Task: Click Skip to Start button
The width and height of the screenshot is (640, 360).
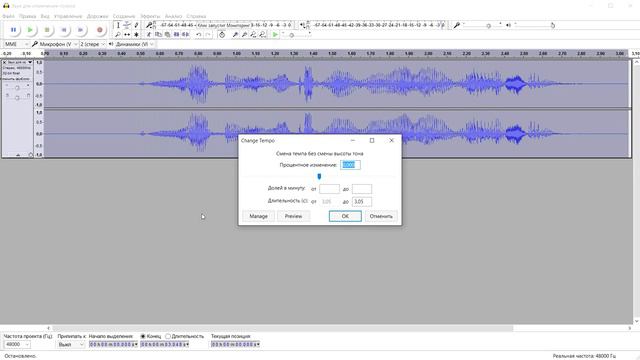Action: 64,30
